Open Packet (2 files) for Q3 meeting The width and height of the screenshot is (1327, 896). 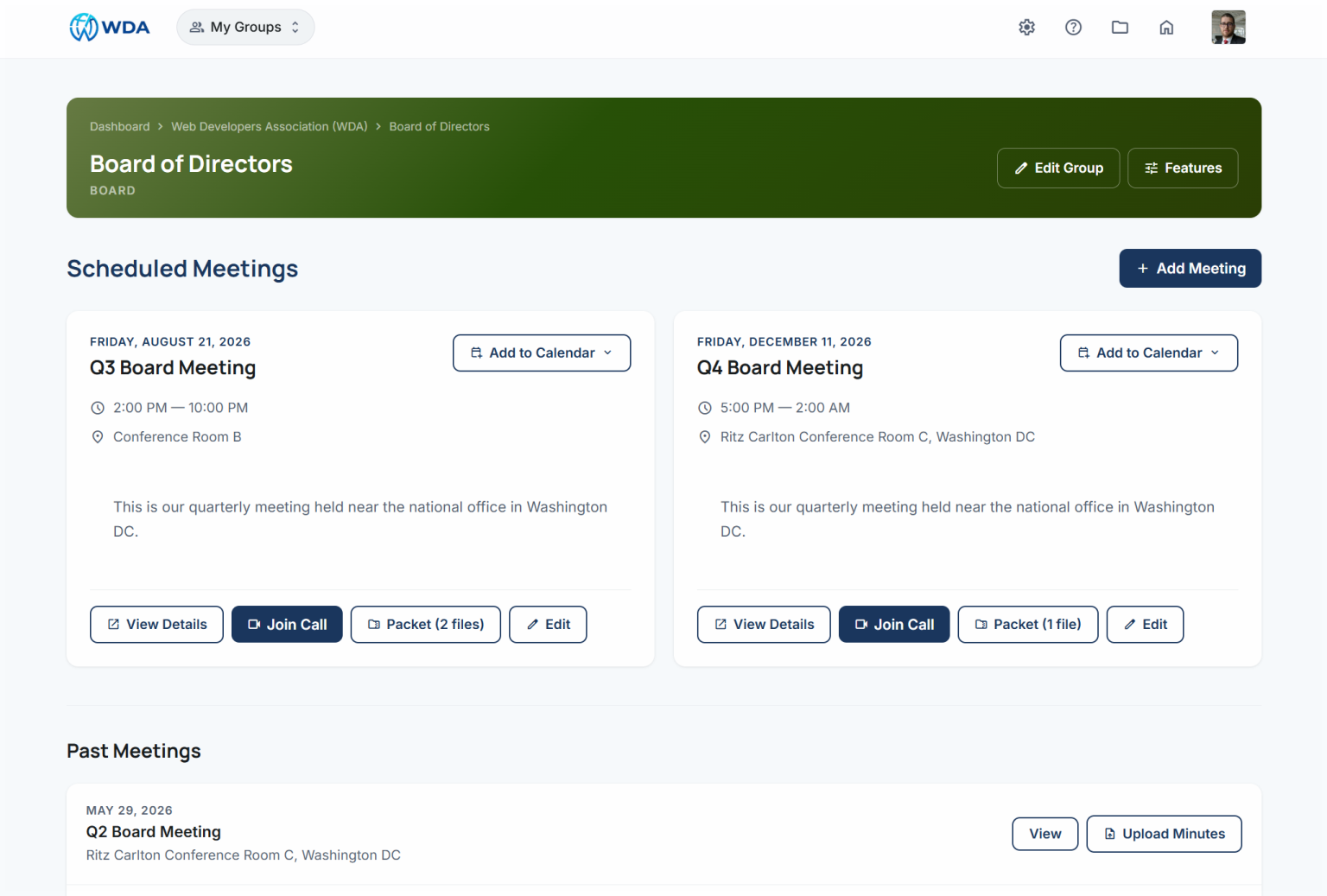[x=426, y=625]
